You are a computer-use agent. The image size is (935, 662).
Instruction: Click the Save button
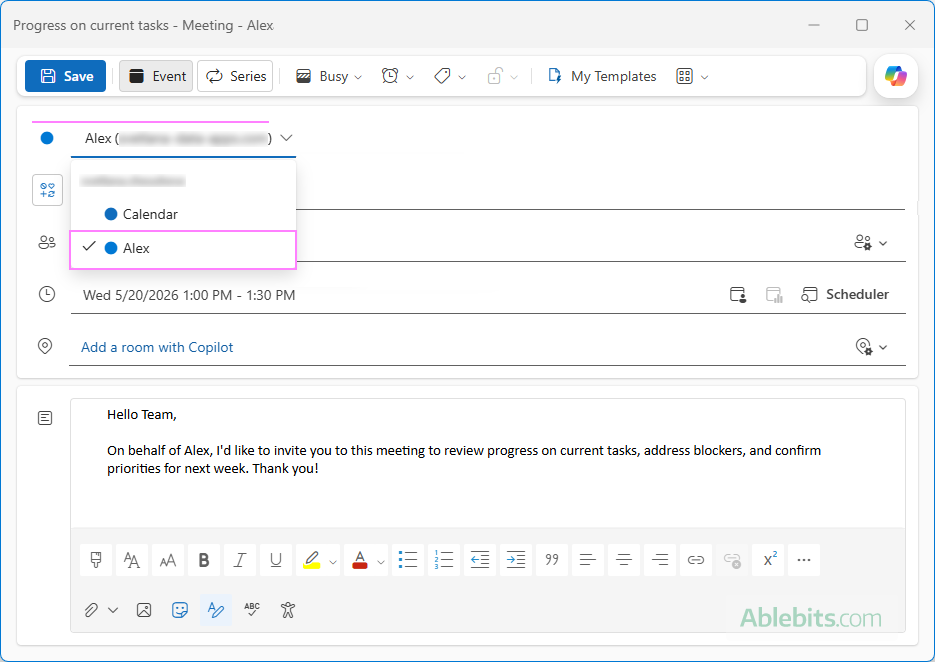tap(66, 76)
